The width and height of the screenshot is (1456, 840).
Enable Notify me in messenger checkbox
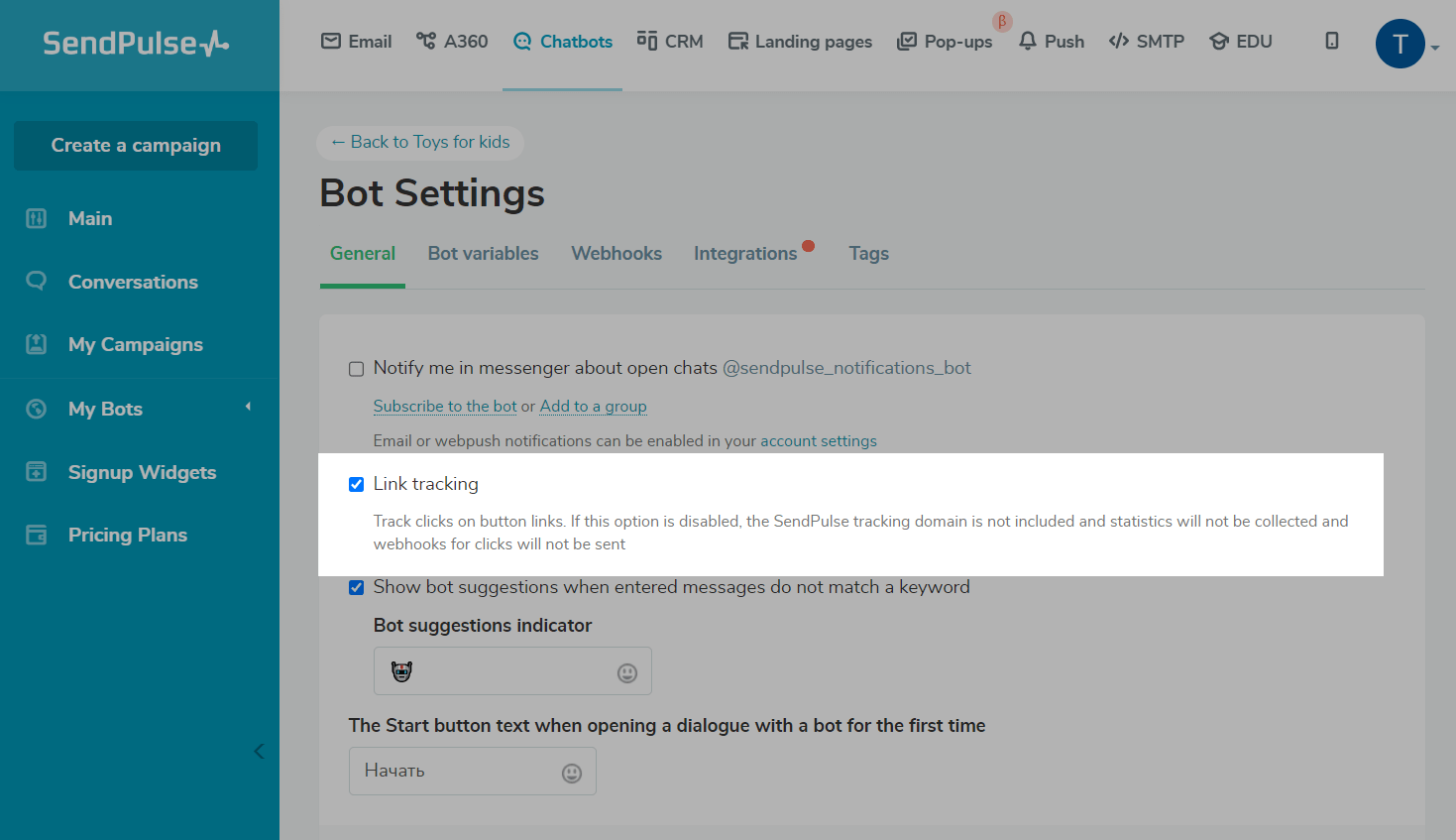coord(357,369)
